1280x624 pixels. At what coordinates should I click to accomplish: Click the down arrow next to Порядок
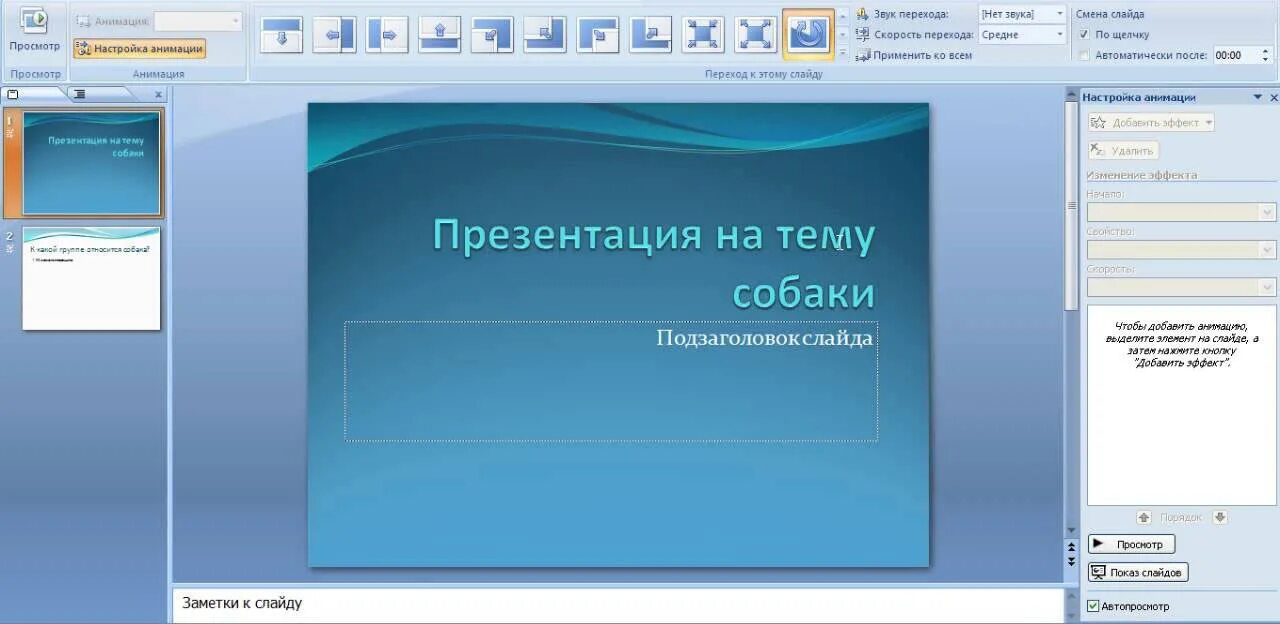1219,517
